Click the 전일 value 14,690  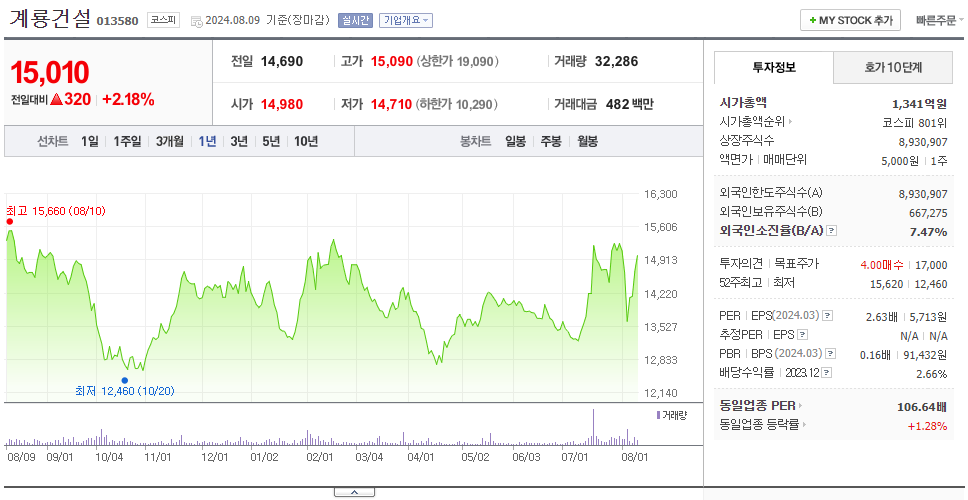point(282,62)
